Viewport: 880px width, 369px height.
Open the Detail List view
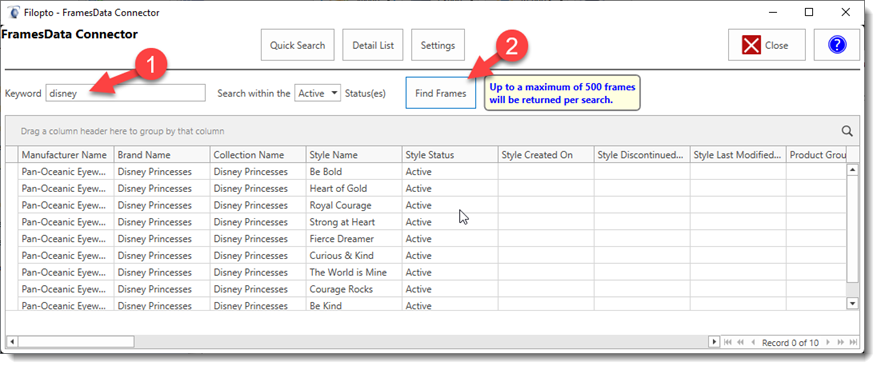click(x=373, y=45)
